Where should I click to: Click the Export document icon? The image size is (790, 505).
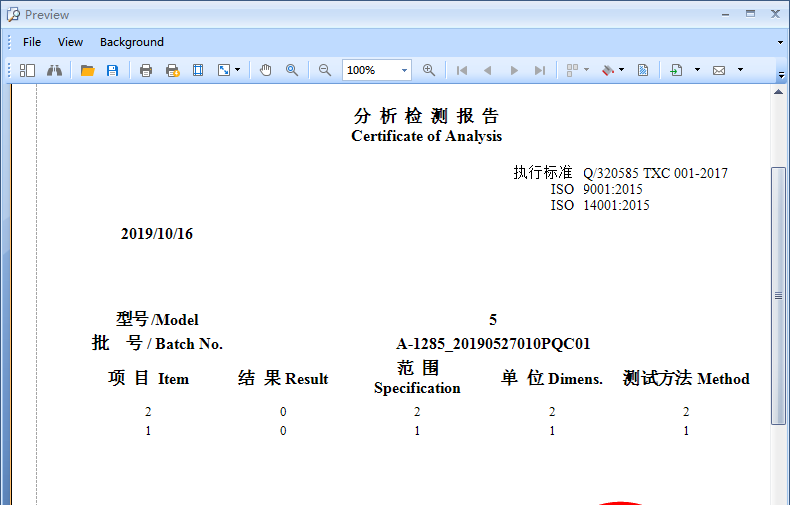click(x=676, y=70)
